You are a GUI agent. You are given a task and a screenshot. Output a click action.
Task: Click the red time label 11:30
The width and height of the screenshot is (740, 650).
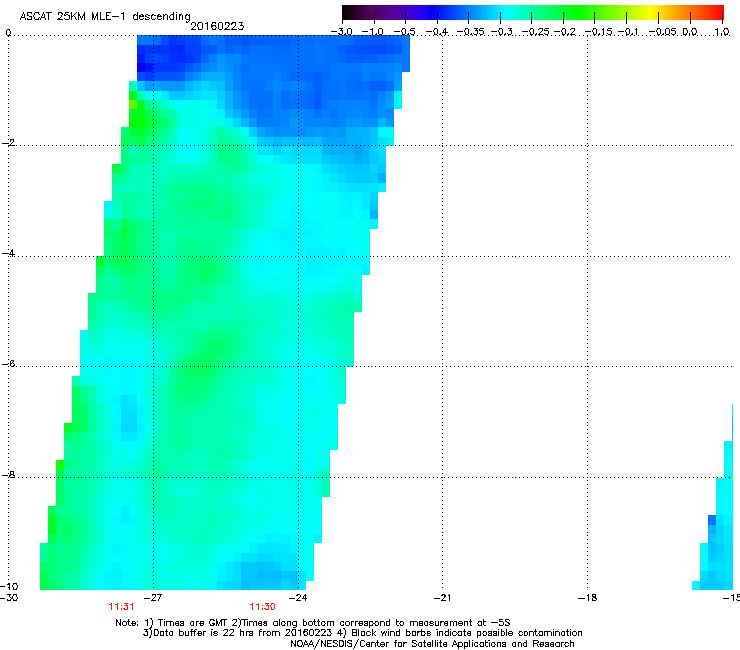click(x=262, y=607)
